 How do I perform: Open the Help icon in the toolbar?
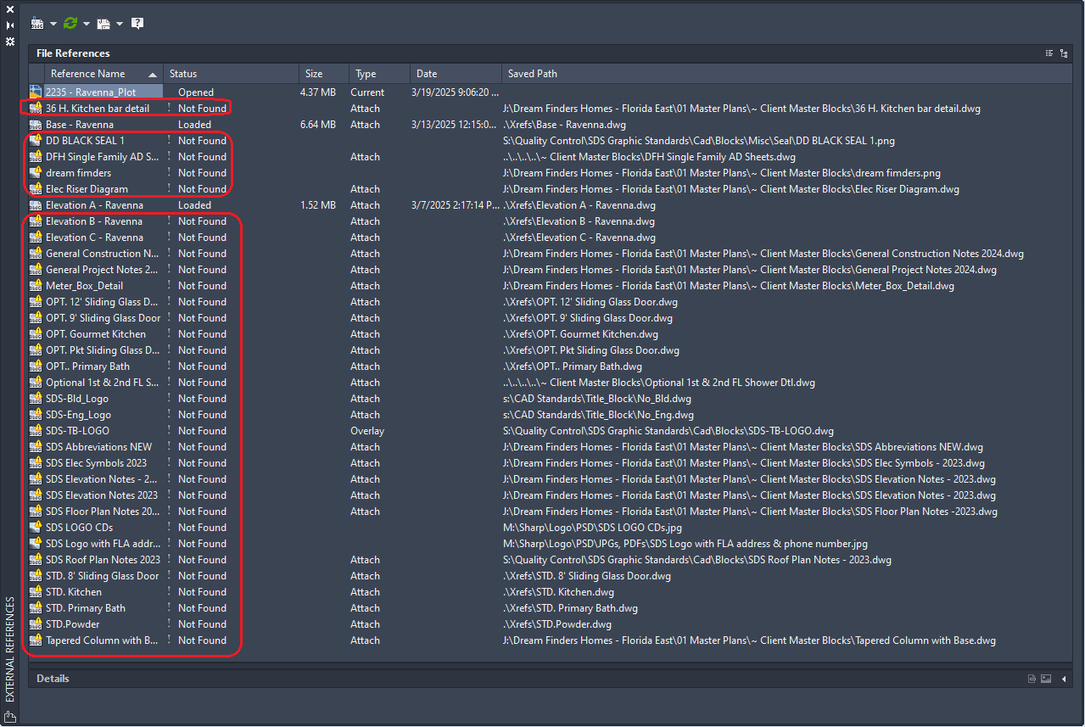pyautogui.click(x=138, y=24)
